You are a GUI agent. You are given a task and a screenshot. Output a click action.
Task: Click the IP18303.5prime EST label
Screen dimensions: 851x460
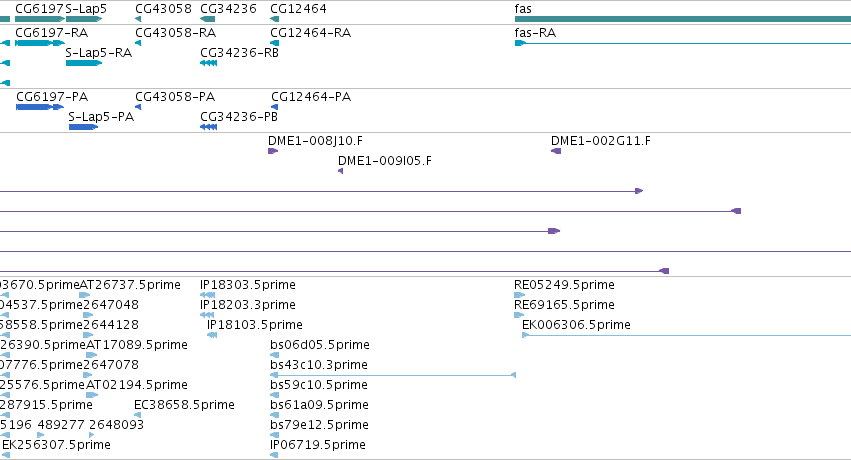[248, 285]
